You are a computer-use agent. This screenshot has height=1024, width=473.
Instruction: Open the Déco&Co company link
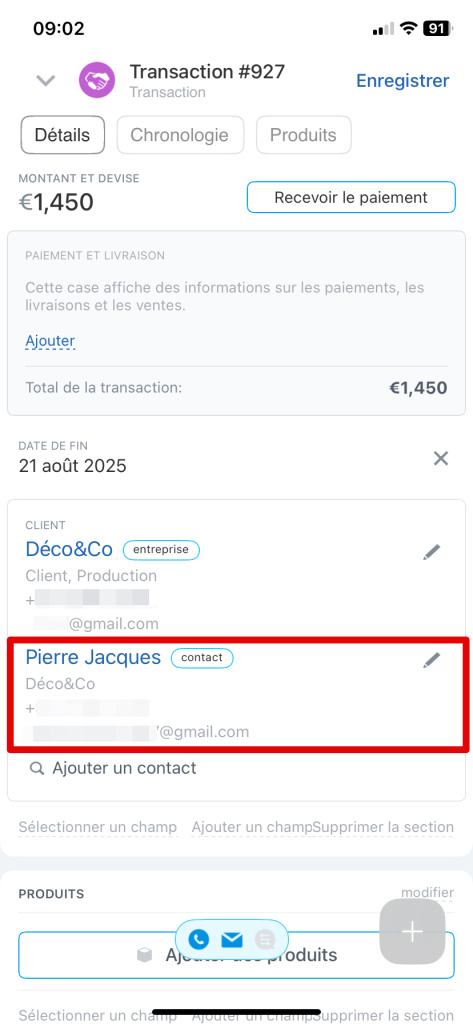pos(69,549)
